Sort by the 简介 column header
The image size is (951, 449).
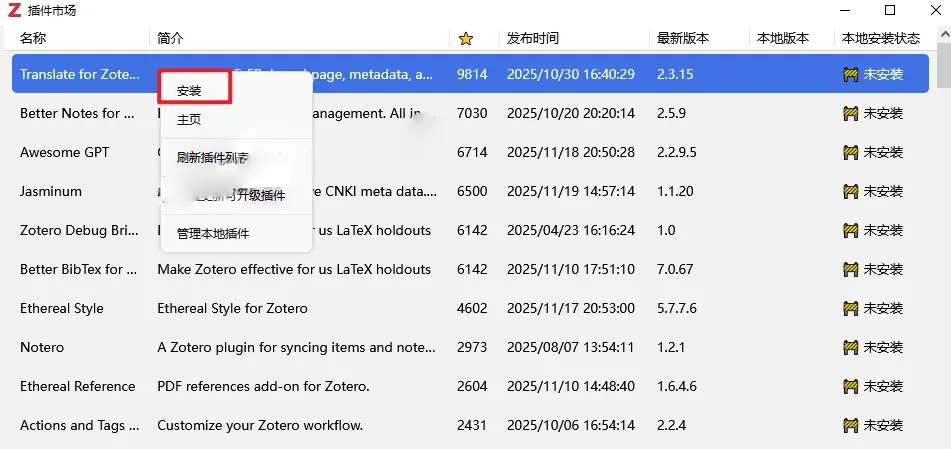170,38
